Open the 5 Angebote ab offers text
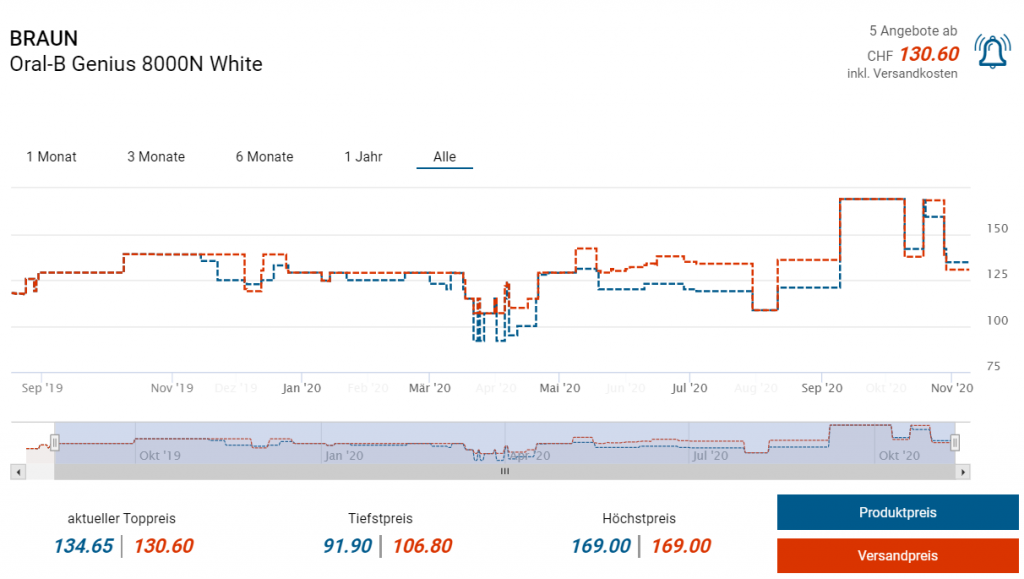Image resolution: width=1024 pixels, height=579 pixels. (x=913, y=32)
